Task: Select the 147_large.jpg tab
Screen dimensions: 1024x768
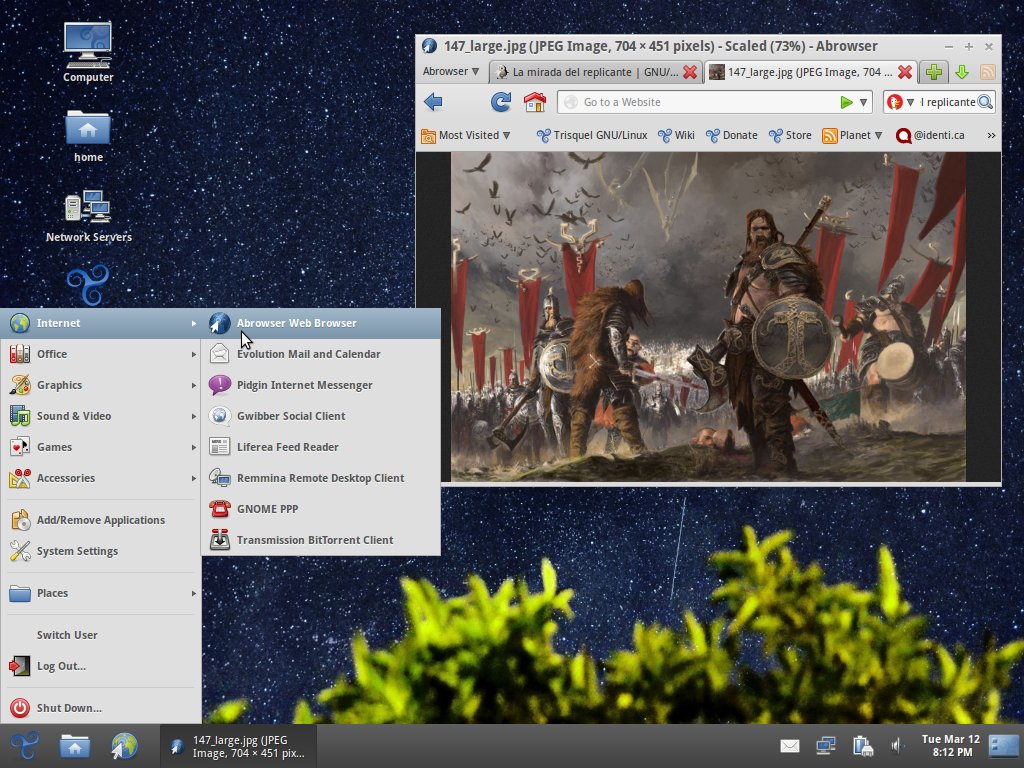Action: click(810, 72)
